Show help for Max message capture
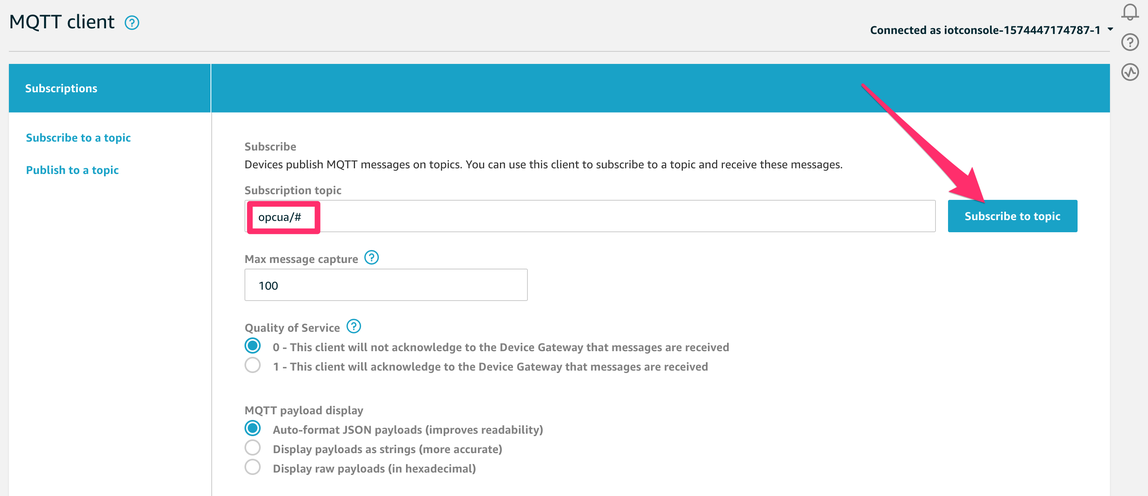 (x=372, y=258)
